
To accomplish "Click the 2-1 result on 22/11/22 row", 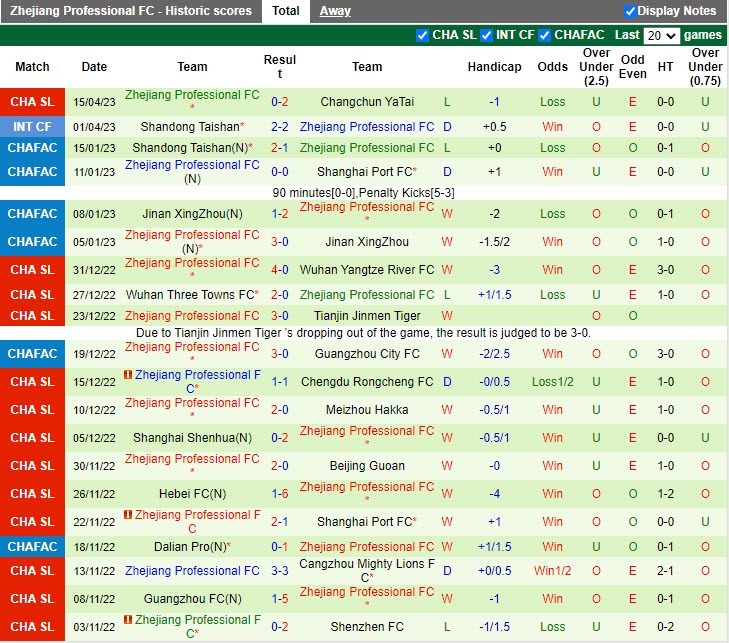I will (x=279, y=522).
